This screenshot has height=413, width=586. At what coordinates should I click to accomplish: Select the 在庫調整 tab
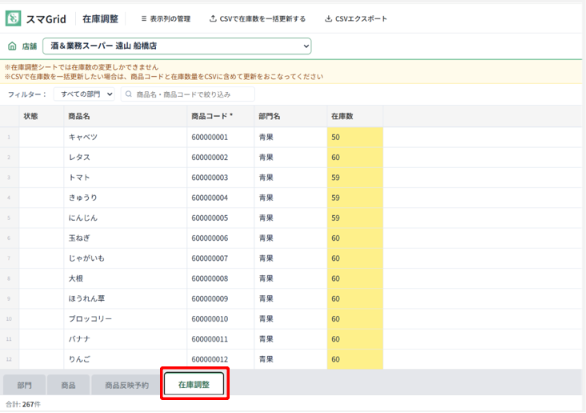(x=194, y=384)
